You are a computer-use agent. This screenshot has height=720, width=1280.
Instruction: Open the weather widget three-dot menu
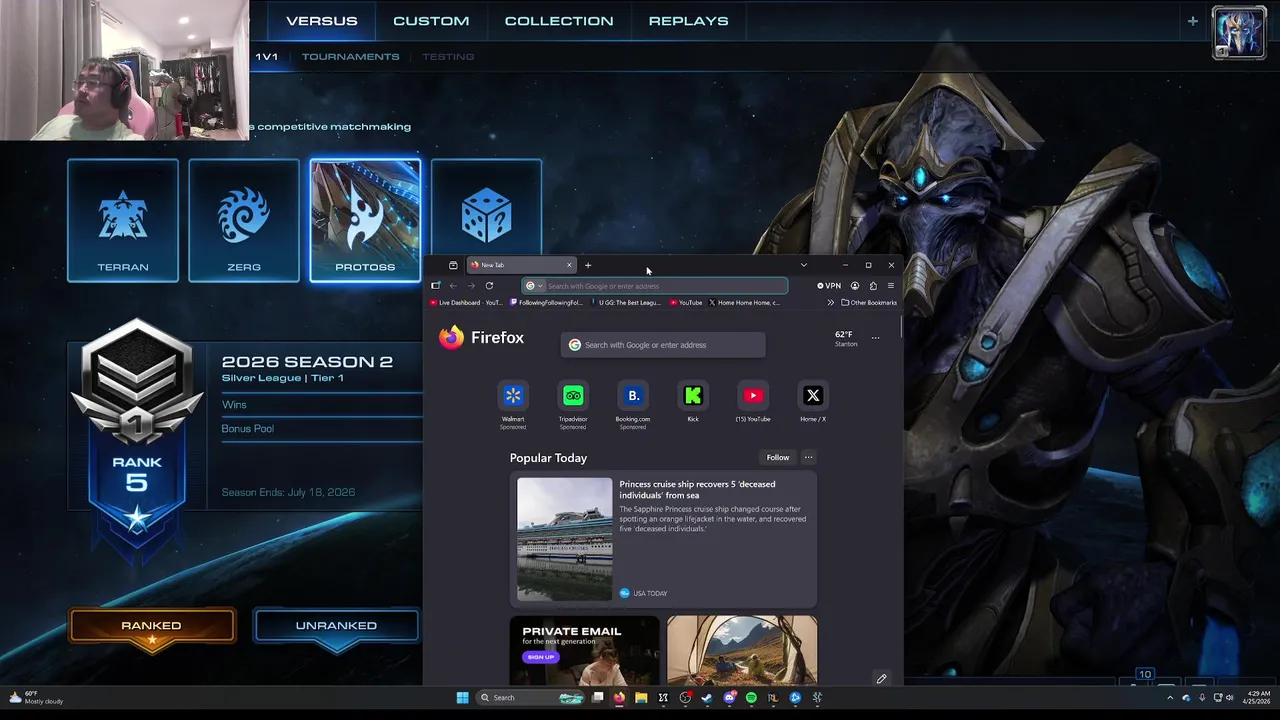pyautogui.click(x=875, y=338)
